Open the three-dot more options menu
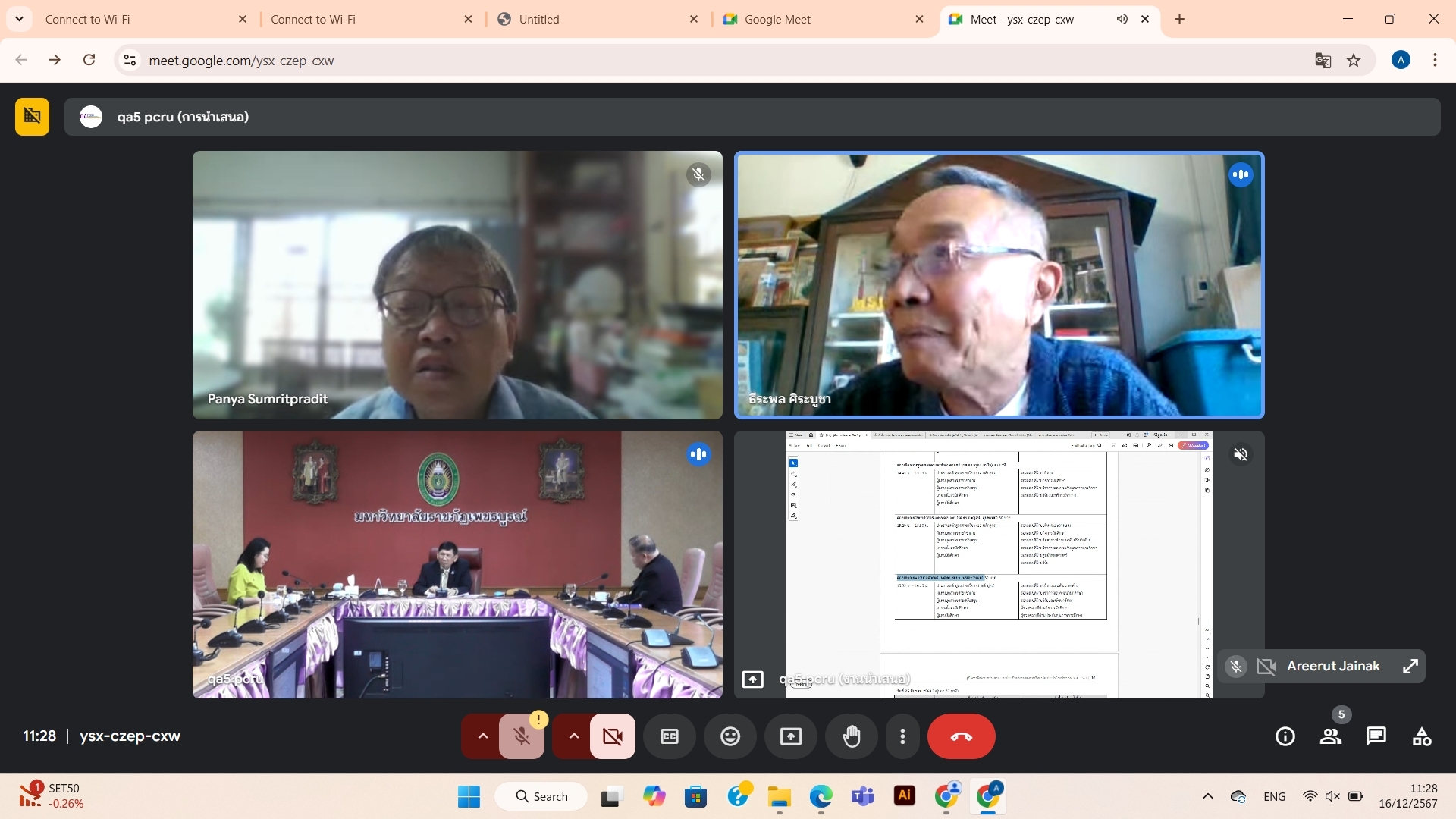This screenshot has height=819, width=1456. point(902,736)
